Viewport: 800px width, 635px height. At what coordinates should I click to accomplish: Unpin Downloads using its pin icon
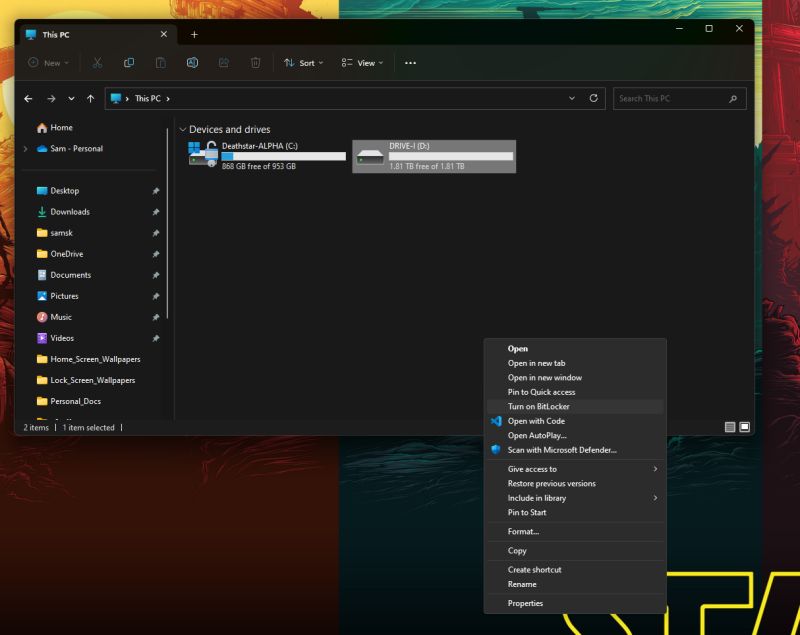click(155, 212)
